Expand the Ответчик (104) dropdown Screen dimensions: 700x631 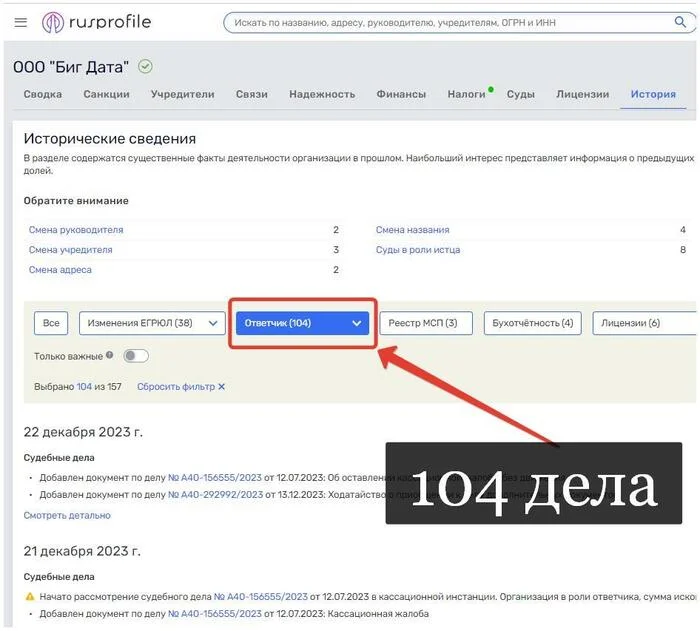302,323
